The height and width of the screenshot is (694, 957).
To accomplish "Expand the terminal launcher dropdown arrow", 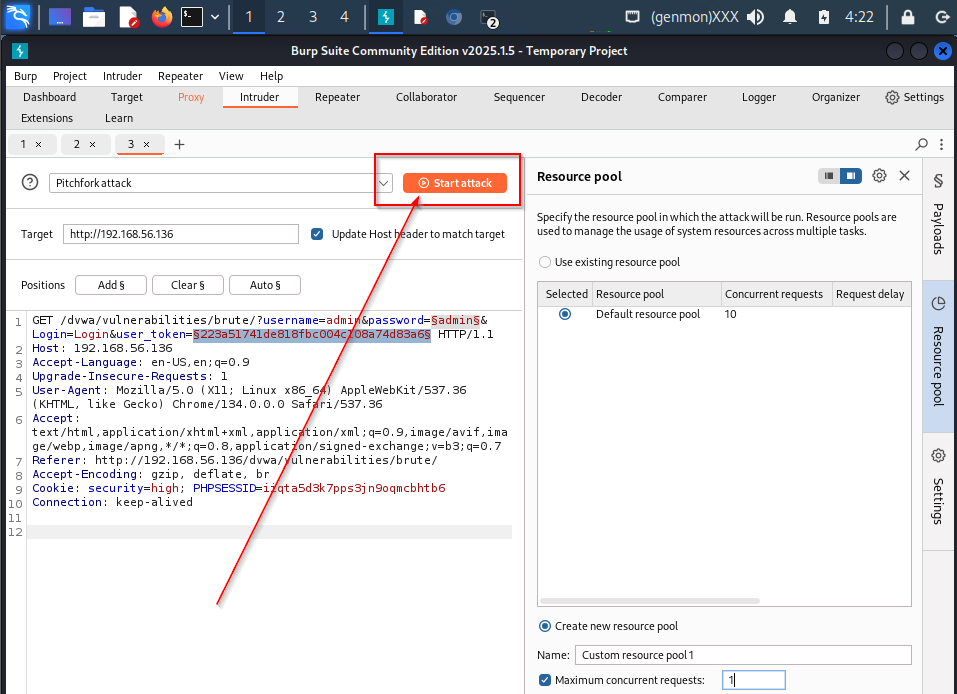I will click(x=215, y=17).
